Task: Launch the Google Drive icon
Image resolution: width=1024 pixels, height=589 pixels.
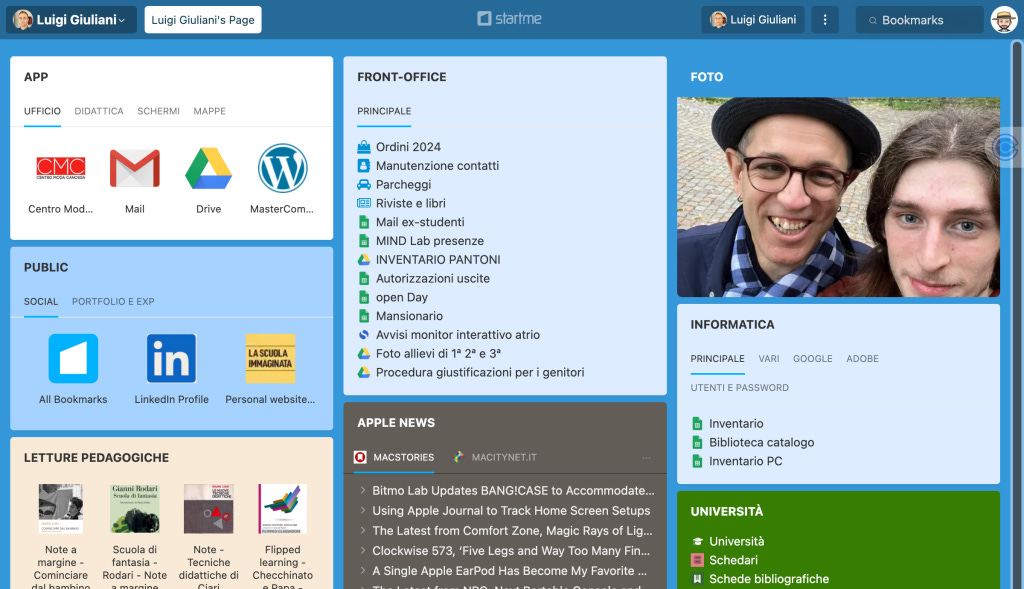Action: pos(208,168)
